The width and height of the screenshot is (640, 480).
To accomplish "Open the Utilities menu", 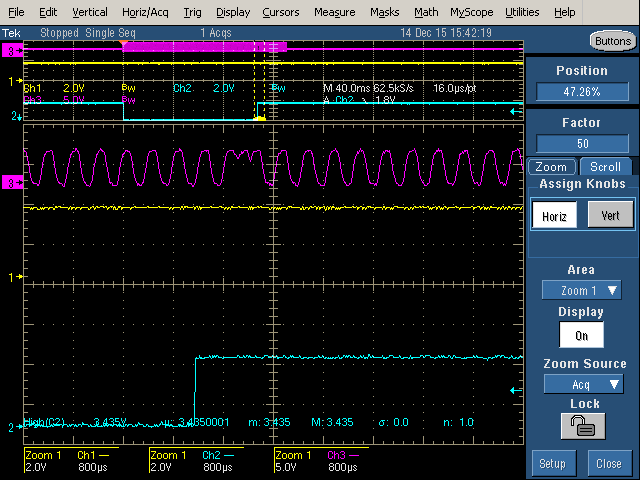I will pyautogui.click(x=522, y=13).
